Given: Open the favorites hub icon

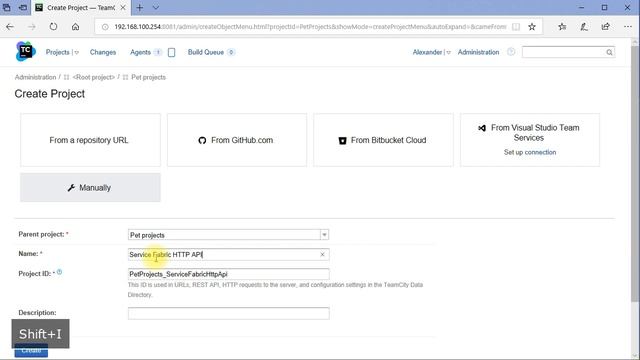Looking at the screenshot, I should click(x=562, y=27).
